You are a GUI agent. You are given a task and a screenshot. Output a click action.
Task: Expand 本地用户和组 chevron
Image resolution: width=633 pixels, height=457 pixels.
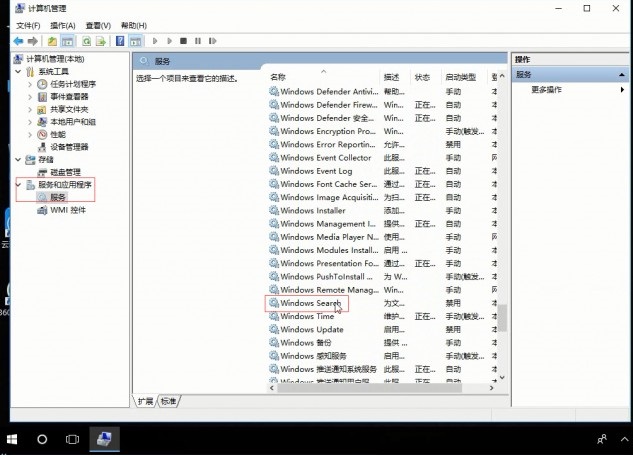coord(30,122)
